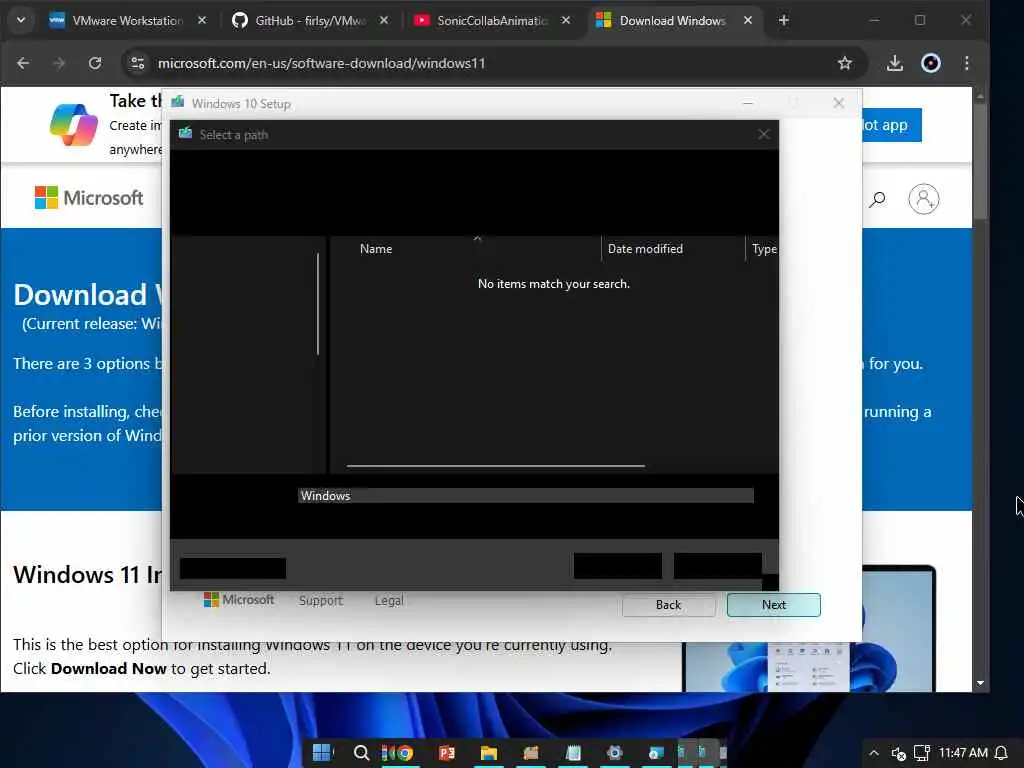Viewport: 1024px width, 768px height.
Task: Minimize the Windows 10 Setup window
Action: (748, 103)
